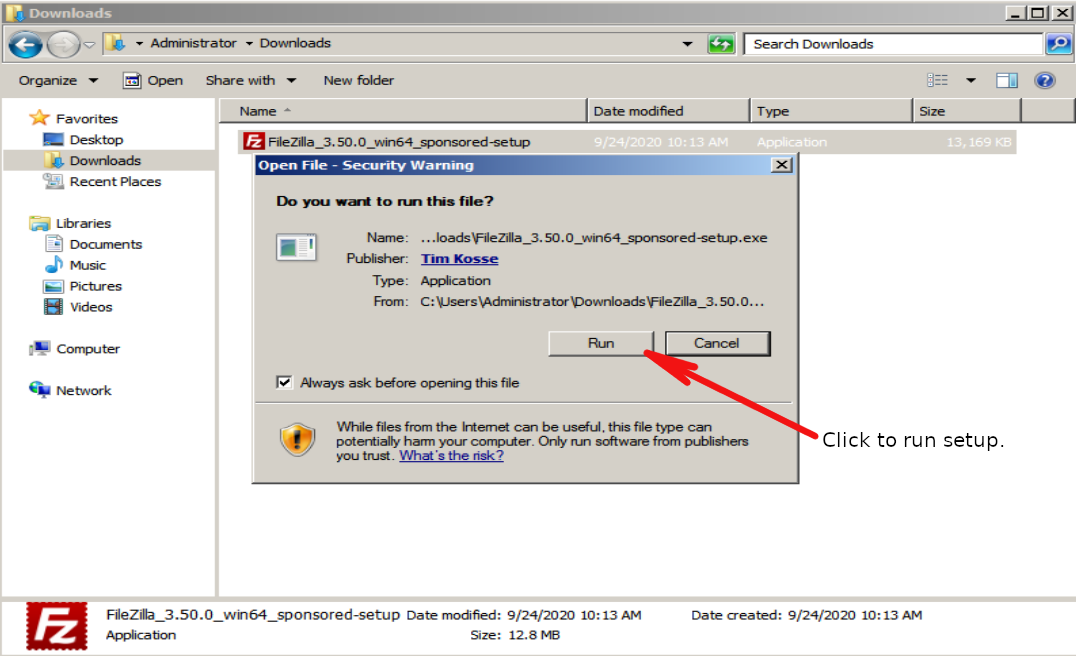Viewport: 1076px width, 656px height.
Task: Open the Organize menu
Action: click(x=58, y=80)
